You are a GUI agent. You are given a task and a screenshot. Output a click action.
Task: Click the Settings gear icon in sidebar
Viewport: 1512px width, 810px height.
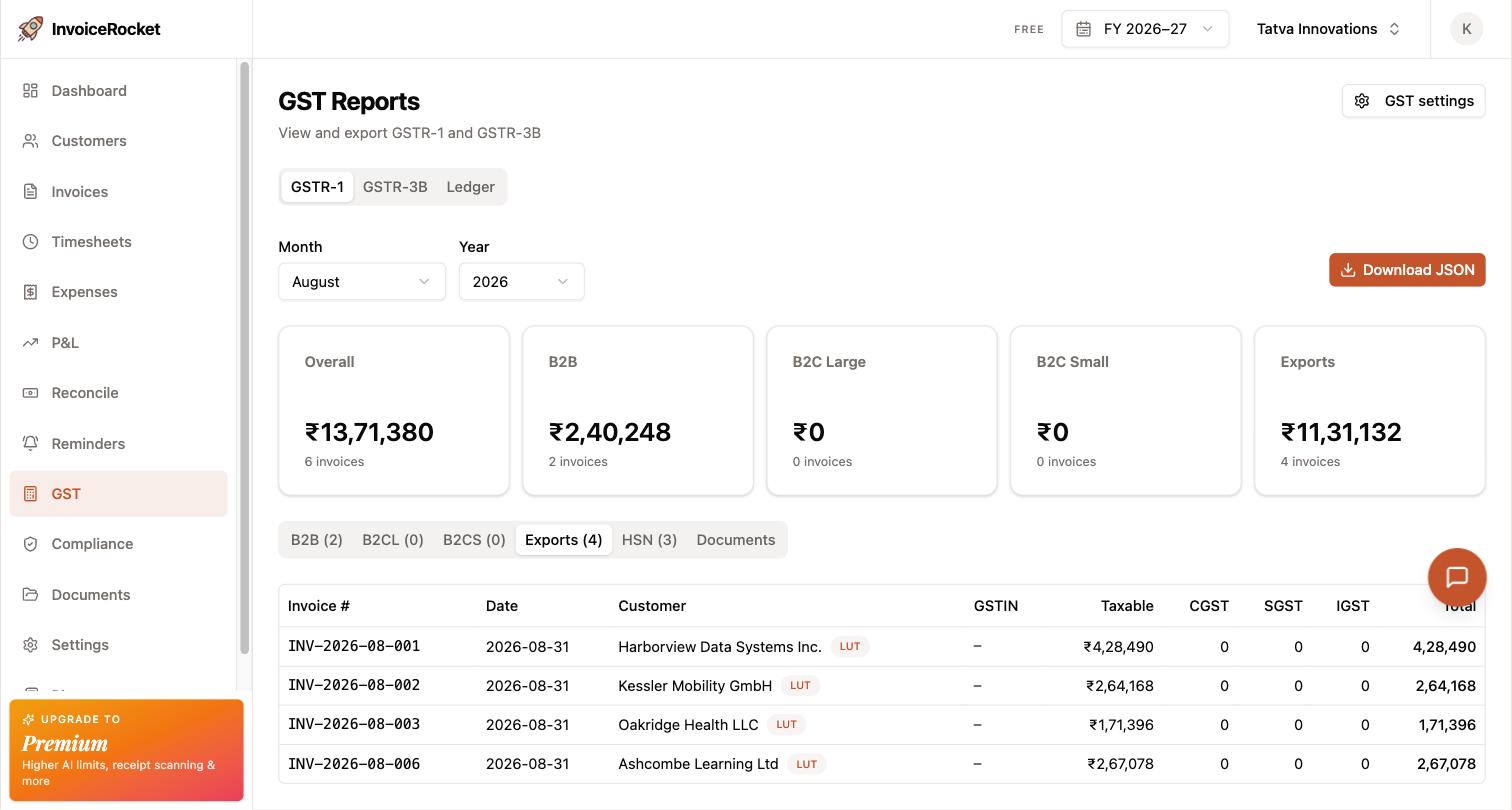pos(31,645)
